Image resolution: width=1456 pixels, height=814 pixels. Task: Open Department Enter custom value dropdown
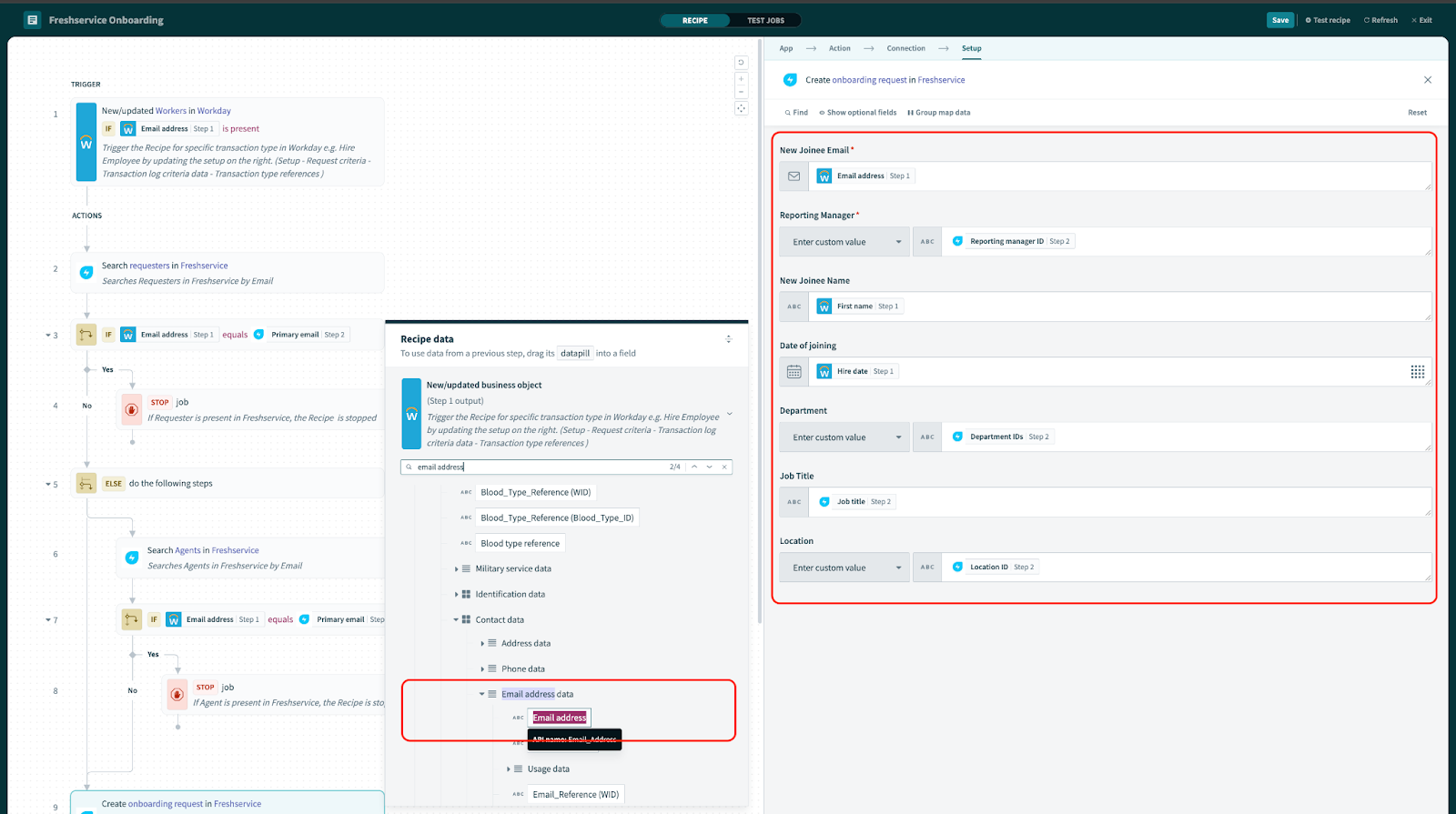tap(844, 437)
